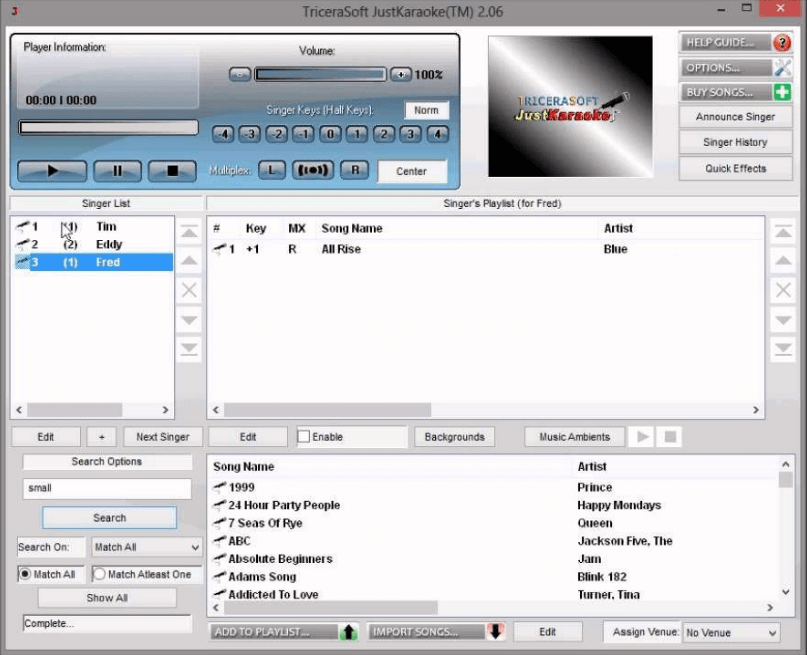The image size is (807, 655).
Task: Open the Add To Playlist menu button
Action: click(x=284, y=632)
